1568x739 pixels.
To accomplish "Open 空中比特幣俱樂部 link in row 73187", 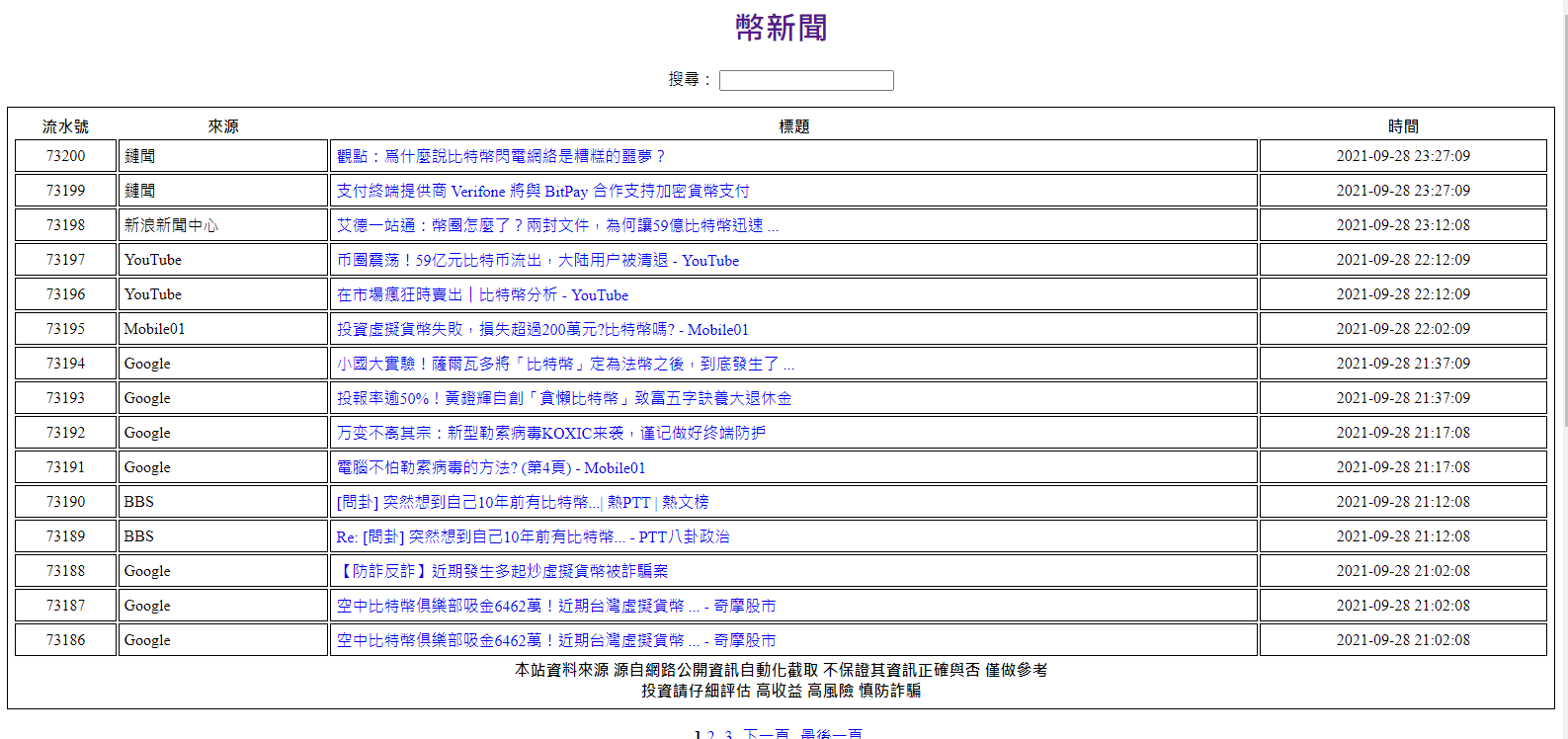I will 555,606.
